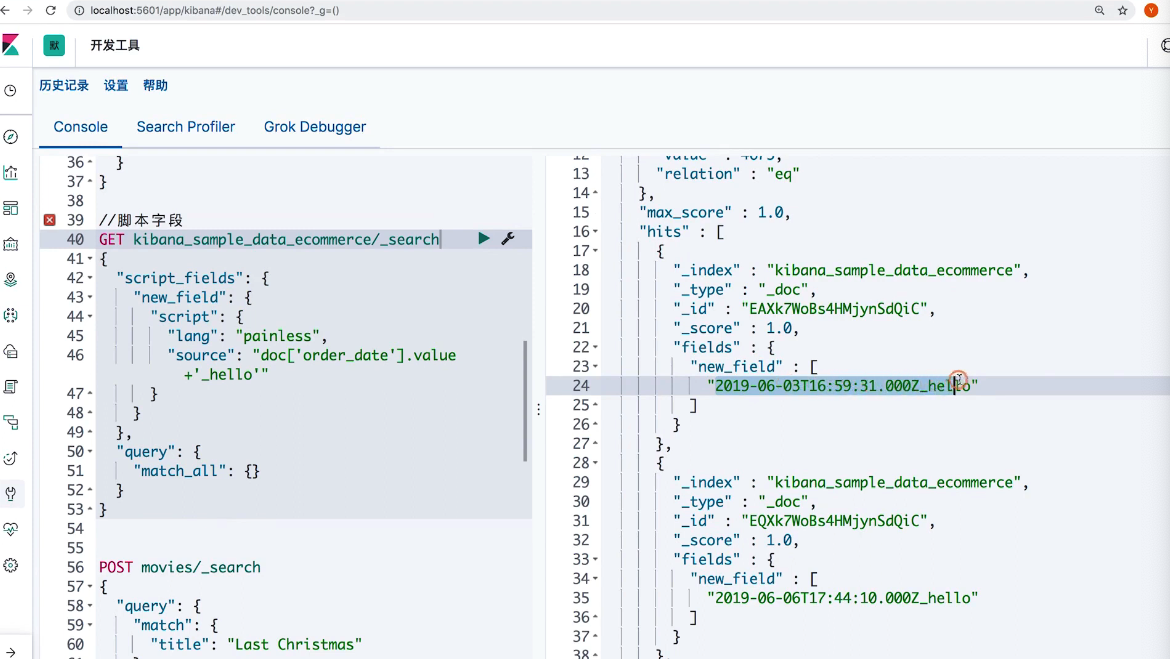Open 历史记录 (History) link
1170x659 pixels.
[x=64, y=86]
